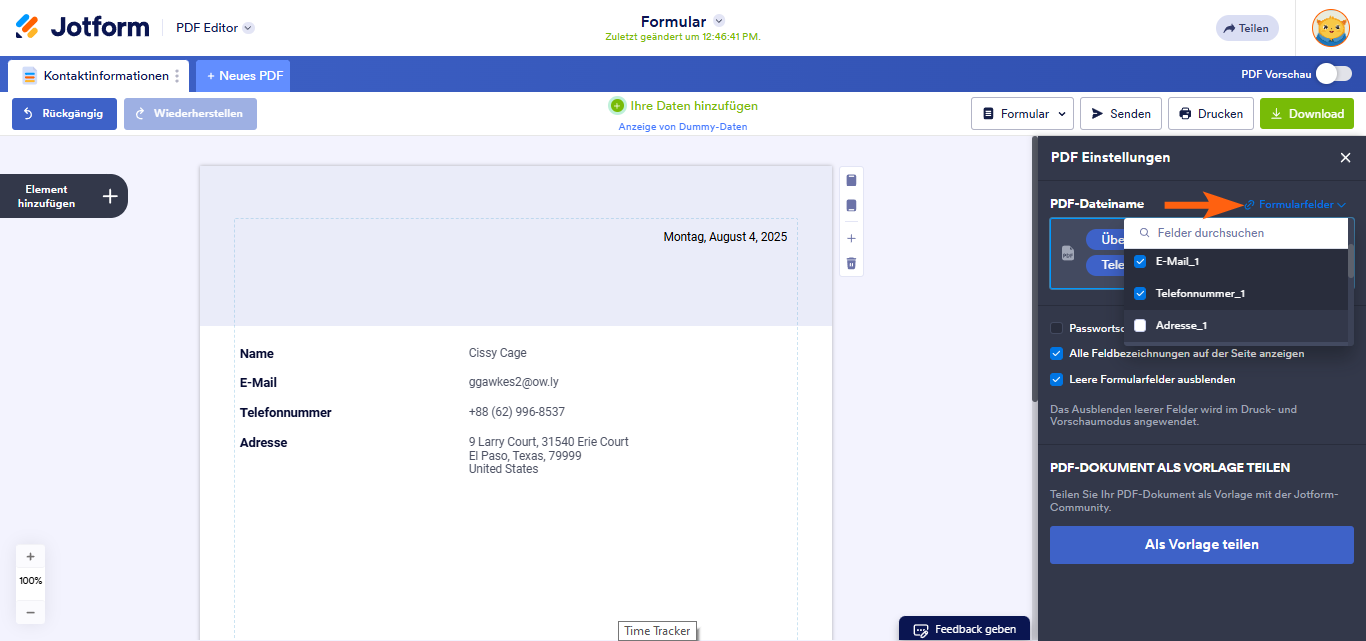Open the PDF Editor dropdown

pos(214,28)
